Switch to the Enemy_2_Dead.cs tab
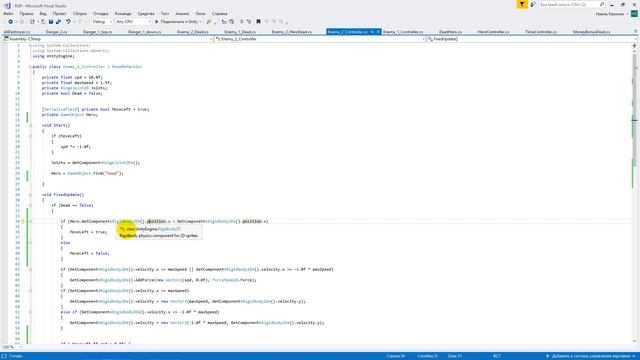This screenshot has width=640, height=360. pyautogui.click(x=193, y=32)
